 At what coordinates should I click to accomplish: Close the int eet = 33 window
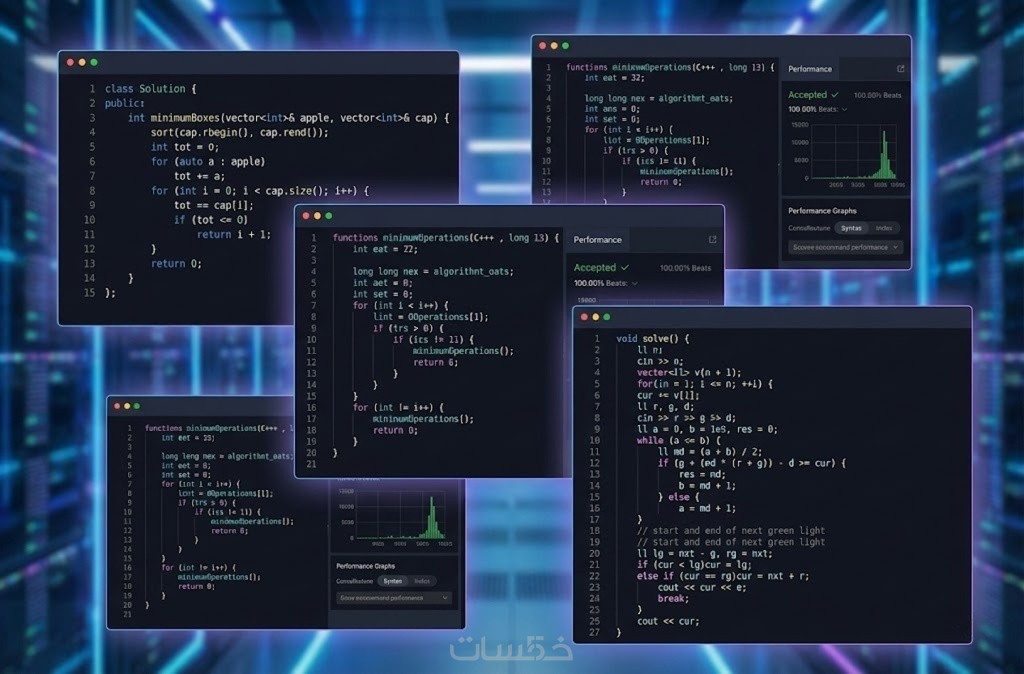(118, 406)
